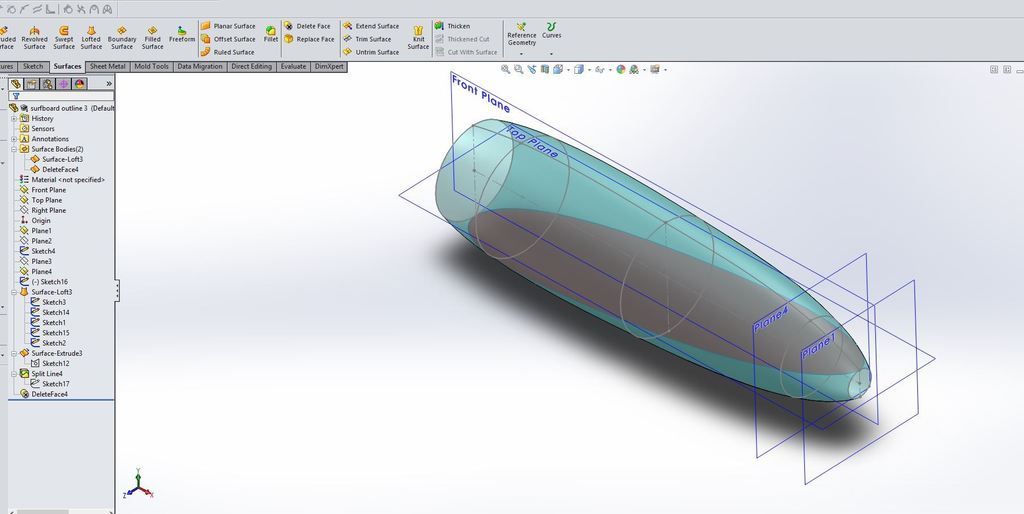Switch to the DisplayManager tab icon
Screen dimensions: 1024x514
coord(79,84)
